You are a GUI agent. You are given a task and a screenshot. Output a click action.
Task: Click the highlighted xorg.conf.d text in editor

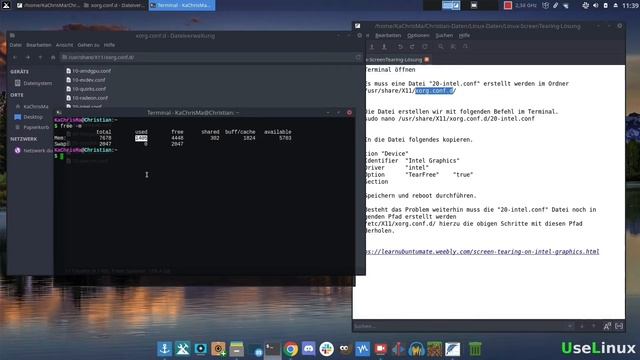[x=434, y=91]
